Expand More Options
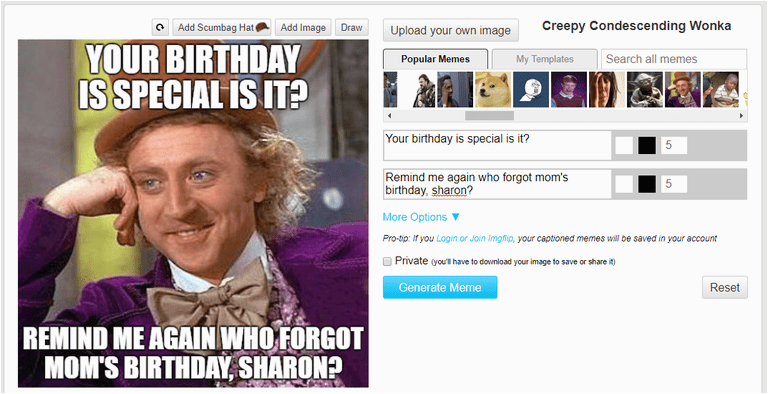768x394 pixels. point(421,217)
